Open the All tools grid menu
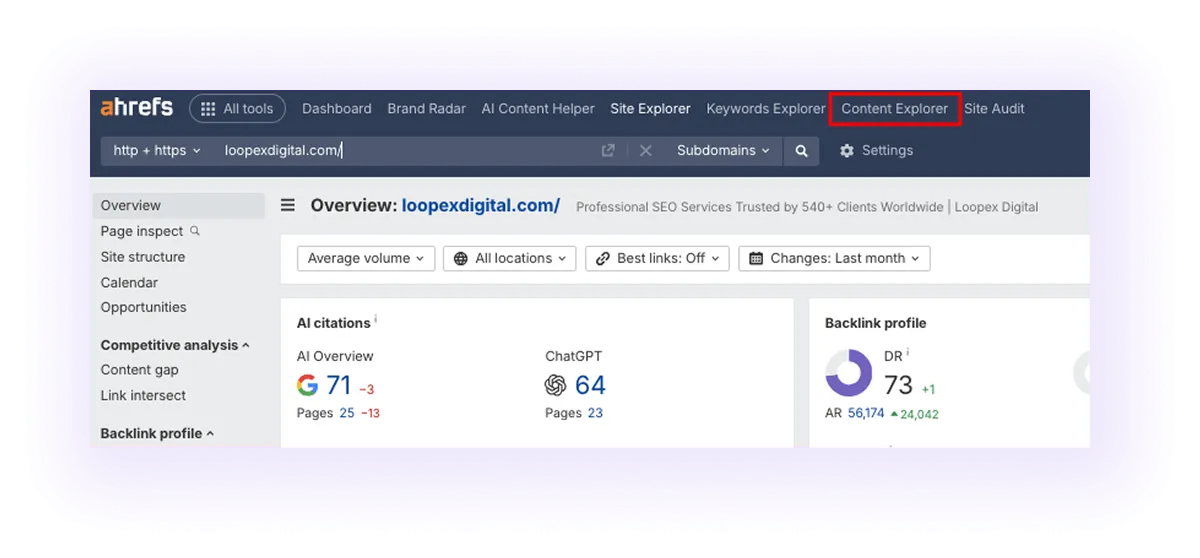This screenshot has height=558, width=1200. tap(237, 109)
